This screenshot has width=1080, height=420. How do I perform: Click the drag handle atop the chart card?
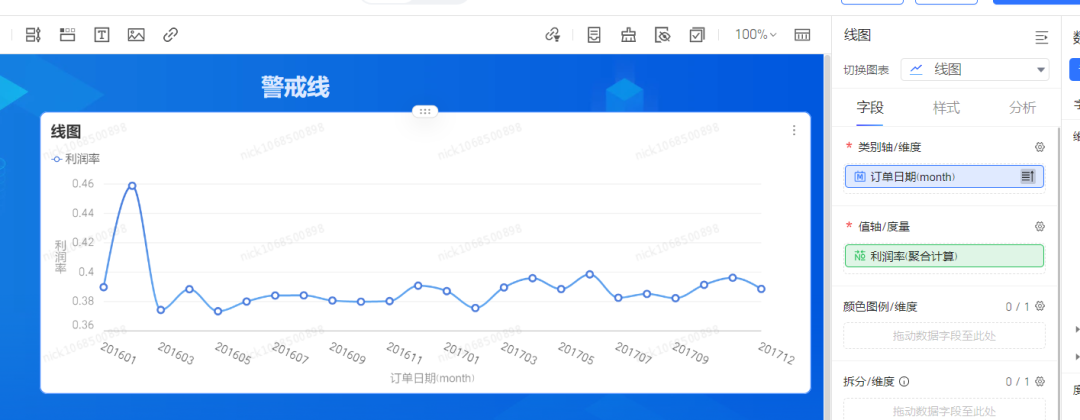pos(425,111)
